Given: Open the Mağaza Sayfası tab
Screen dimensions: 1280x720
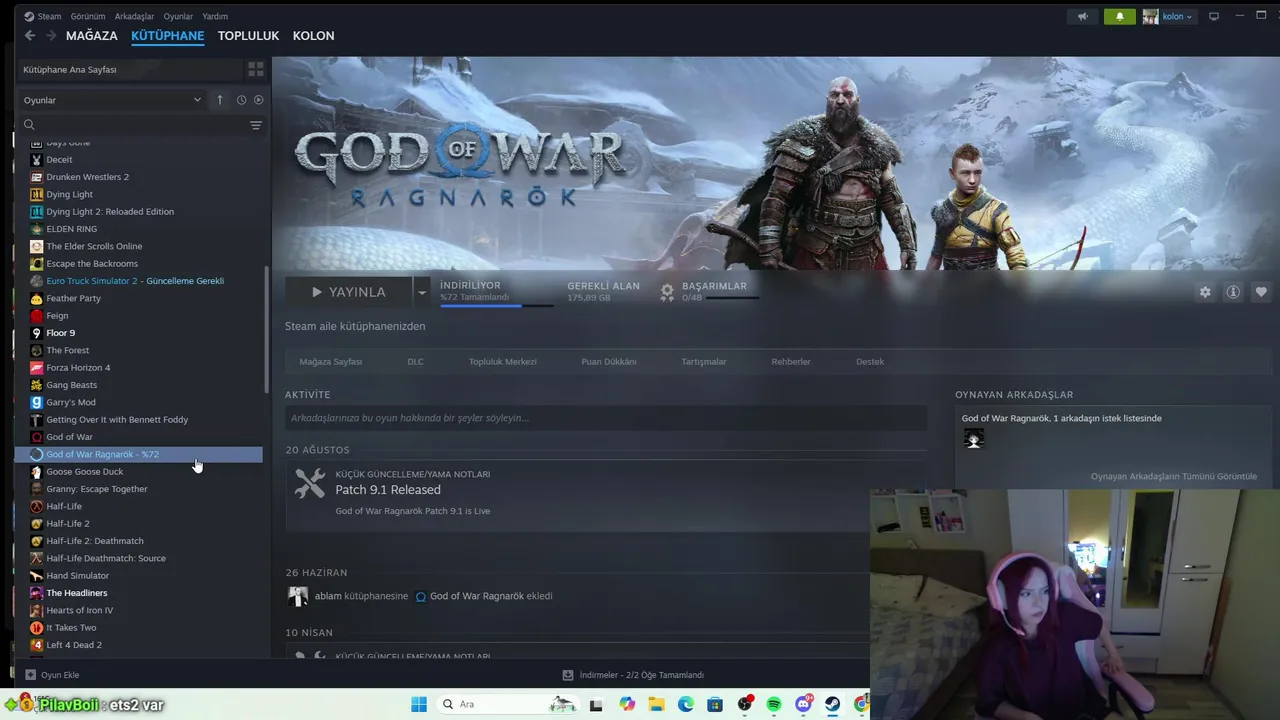Looking at the screenshot, I should point(330,362).
